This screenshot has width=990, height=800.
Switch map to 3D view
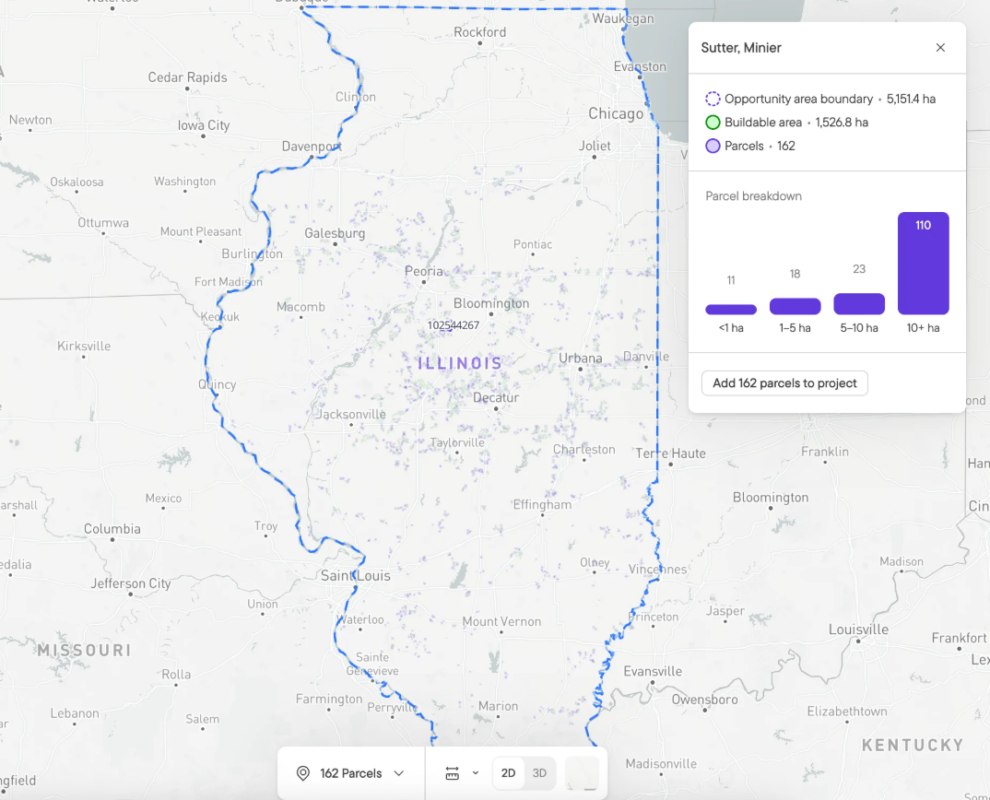point(539,773)
